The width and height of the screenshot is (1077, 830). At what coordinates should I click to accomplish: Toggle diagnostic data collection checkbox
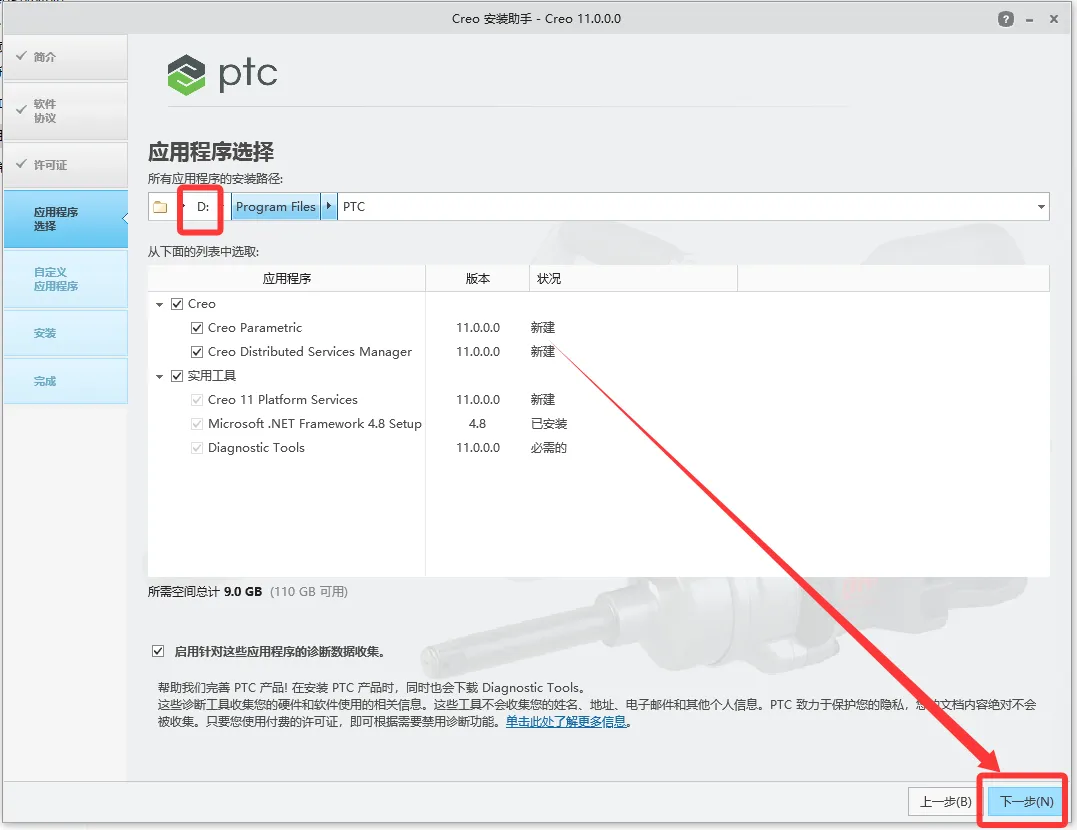(158, 651)
